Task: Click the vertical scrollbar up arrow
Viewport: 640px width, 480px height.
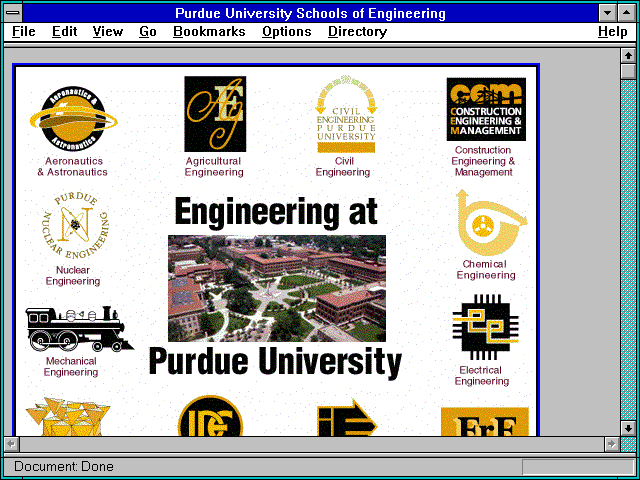Action: tap(628, 56)
